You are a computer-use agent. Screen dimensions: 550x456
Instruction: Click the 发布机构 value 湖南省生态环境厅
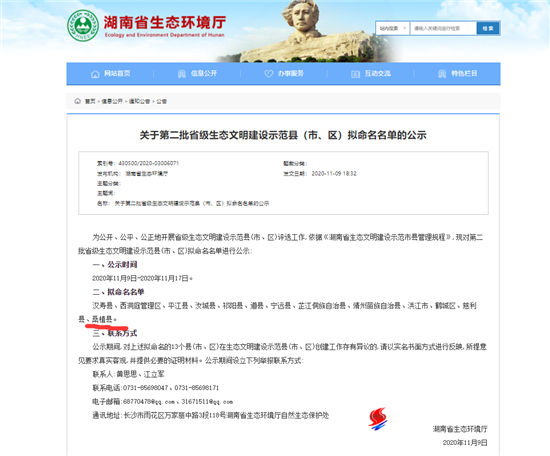[147, 173]
